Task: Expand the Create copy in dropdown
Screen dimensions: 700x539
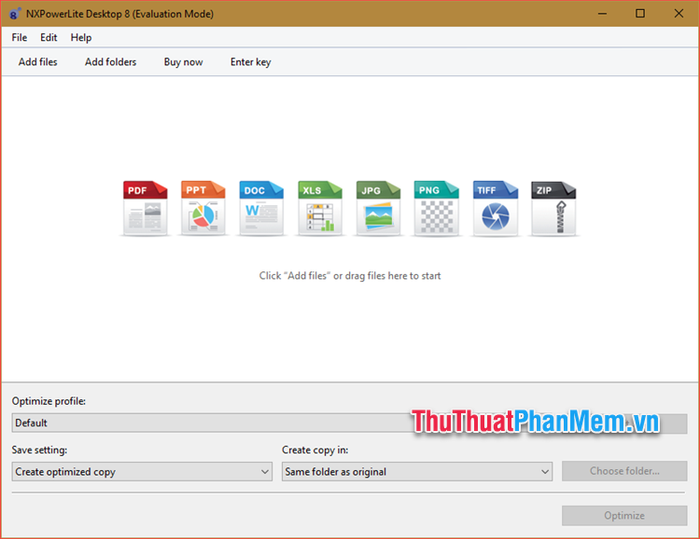Action: [416, 471]
